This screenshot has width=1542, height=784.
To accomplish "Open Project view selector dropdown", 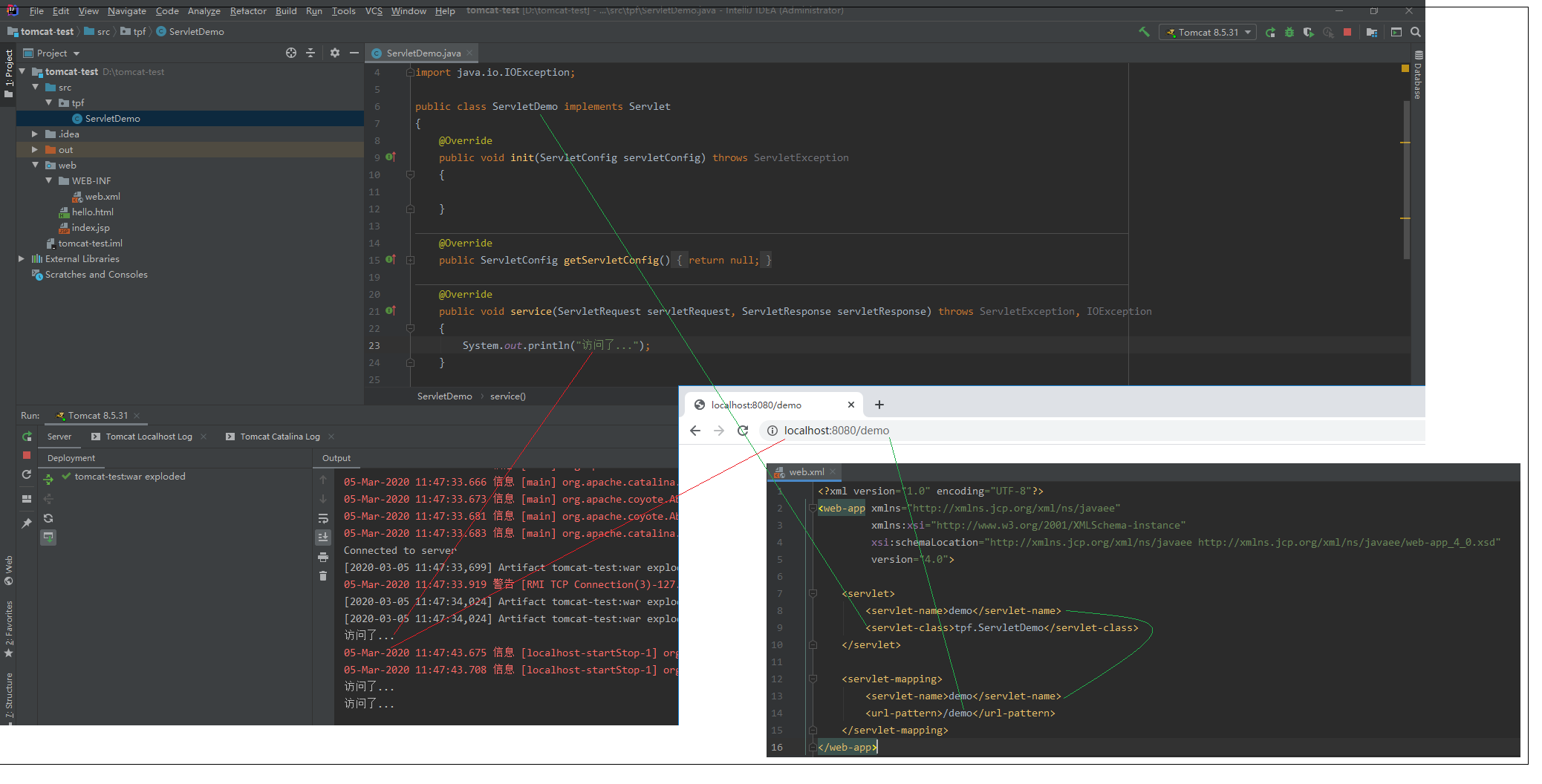I will [x=52, y=53].
